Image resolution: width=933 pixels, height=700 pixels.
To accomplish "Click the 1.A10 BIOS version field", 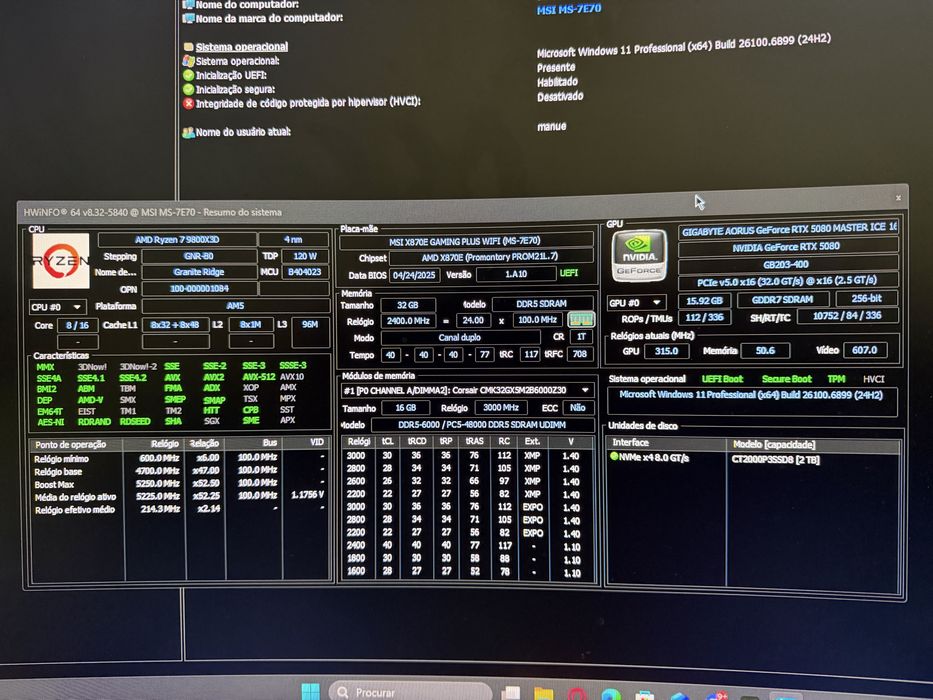I will coord(516,274).
